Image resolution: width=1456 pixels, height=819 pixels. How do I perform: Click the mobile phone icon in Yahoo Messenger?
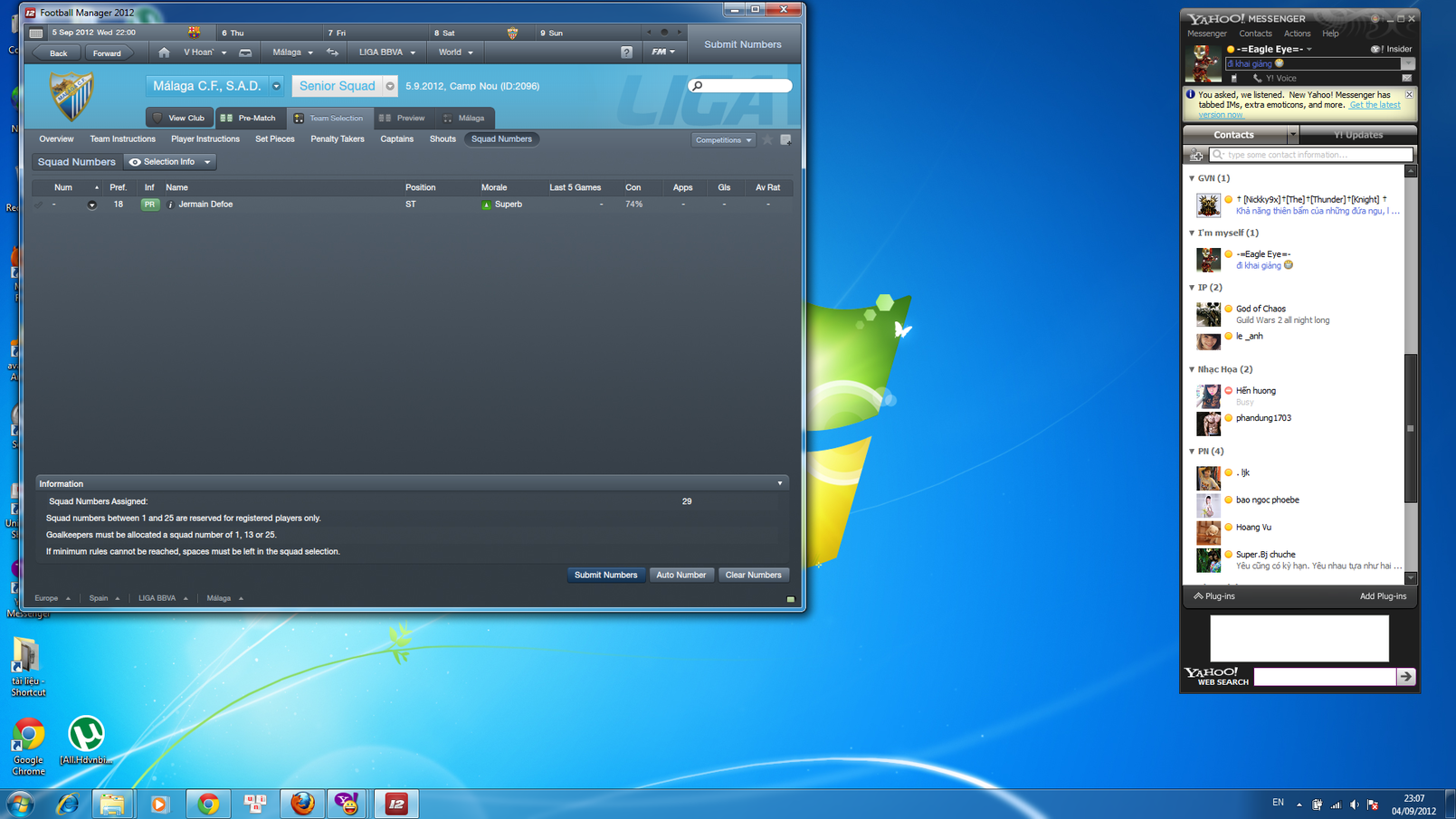[1234, 79]
